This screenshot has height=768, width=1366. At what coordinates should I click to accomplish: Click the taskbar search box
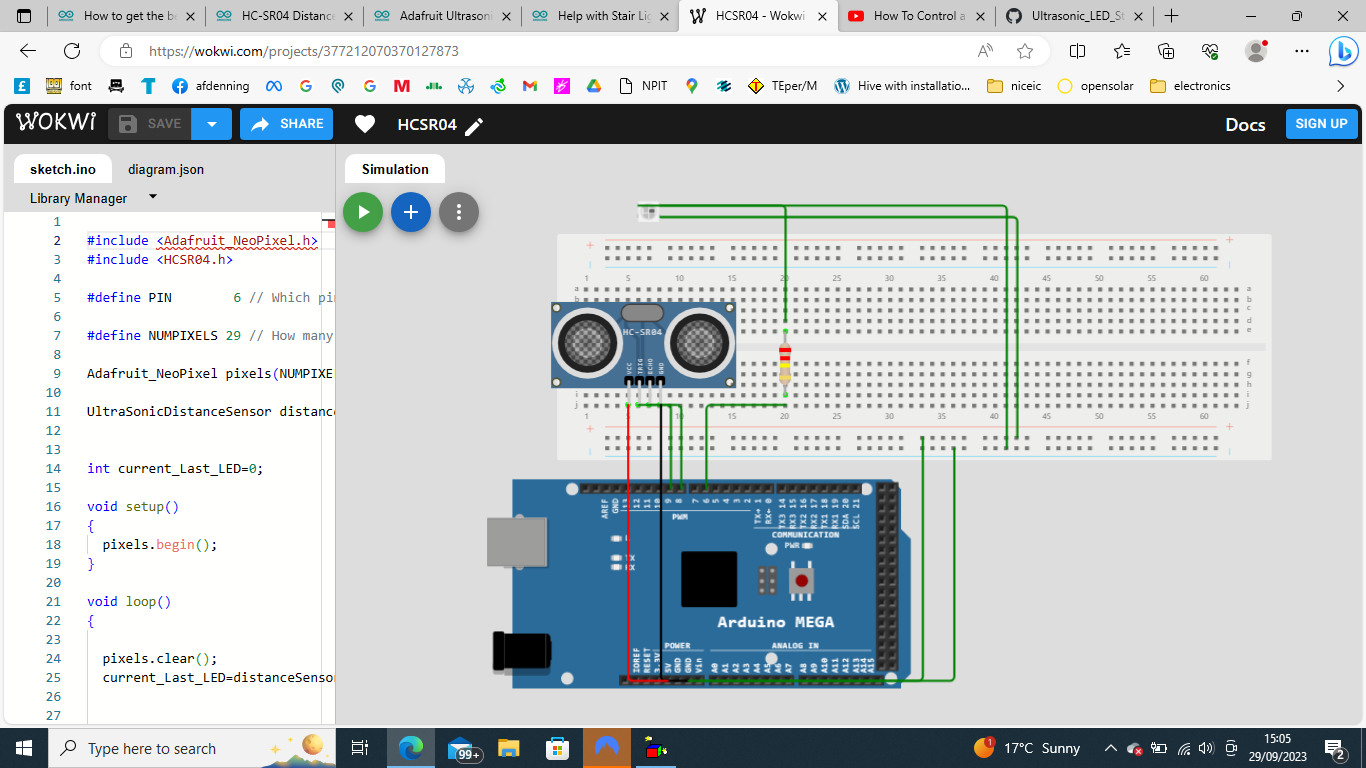193,748
